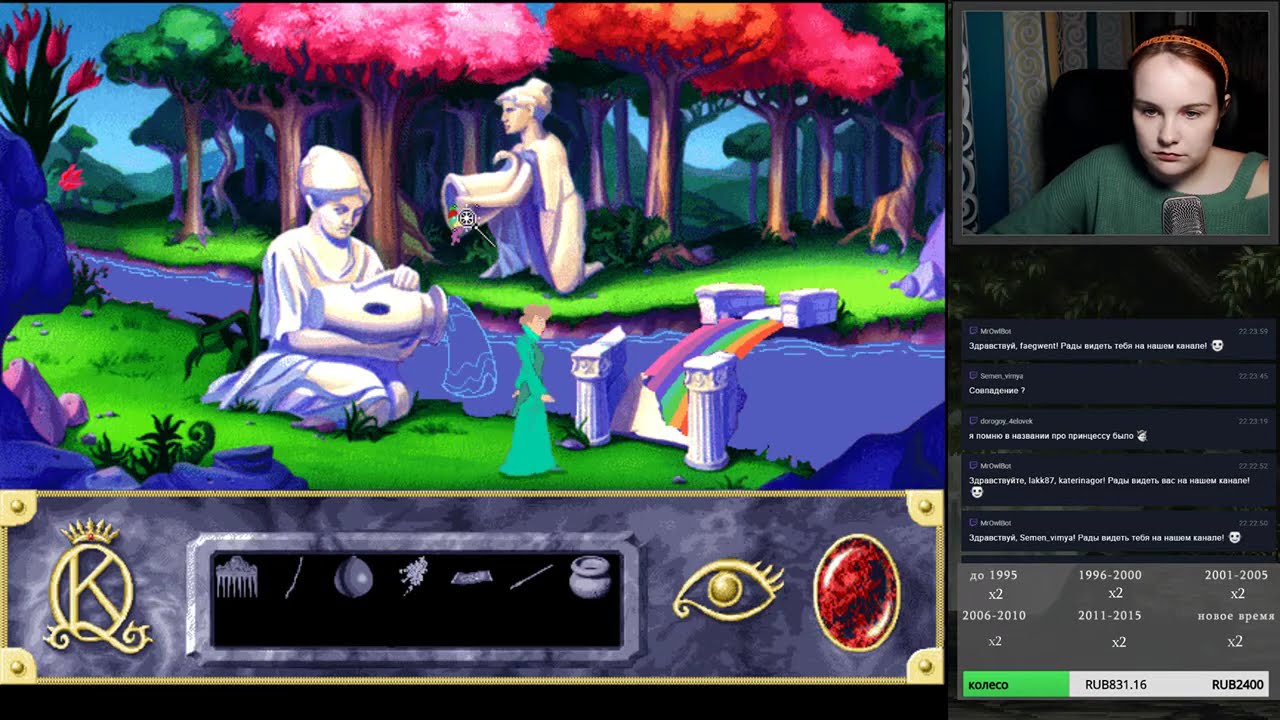Click Twitch icon on the 22:23:59 MrOwlBot message
The width and height of the screenshot is (1280, 720).
click(974, 331)
